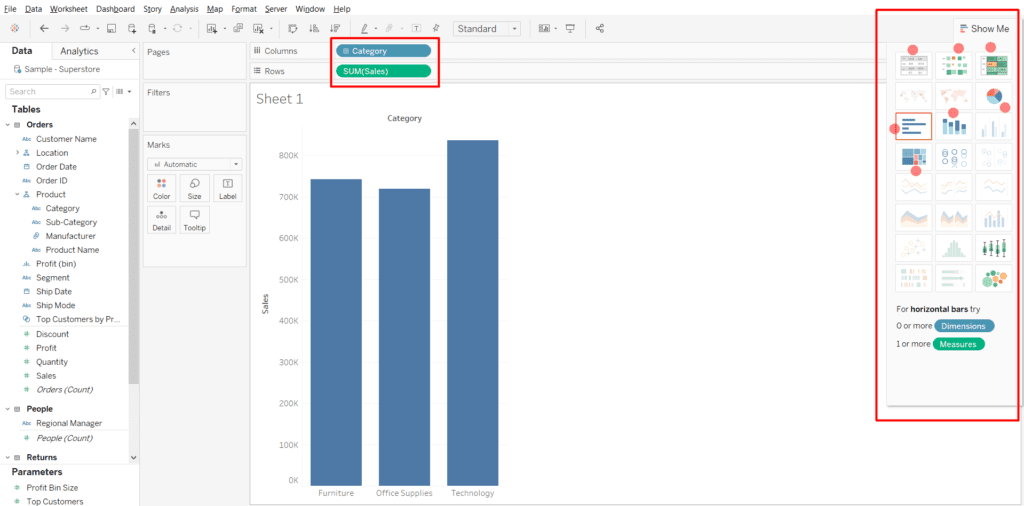Switch to the Data tab
Viewport: 1024px width, 506px height.
click(22, 51)
